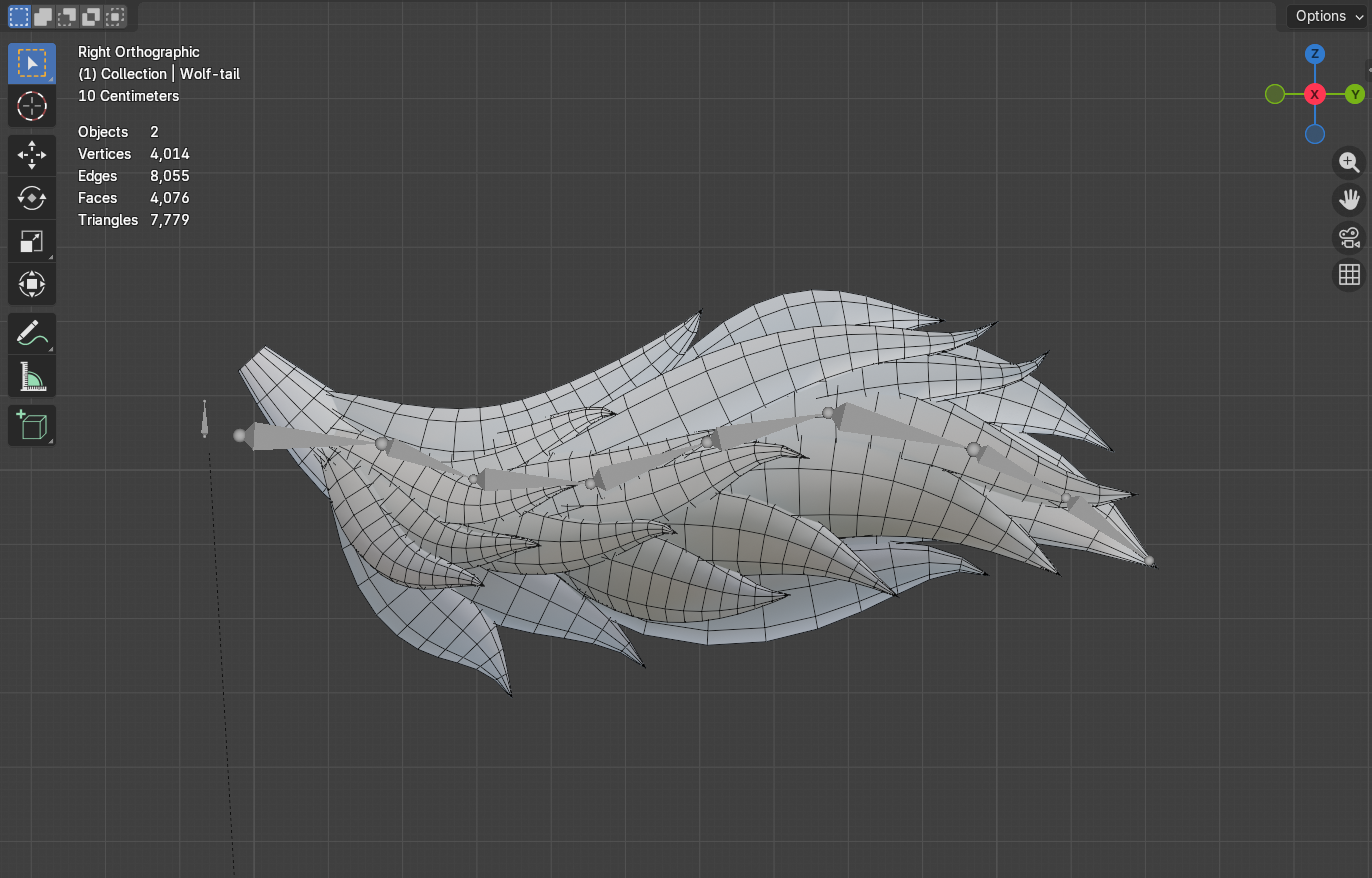Click the 'Right Orthographic' view label

(x=139, y=52)
